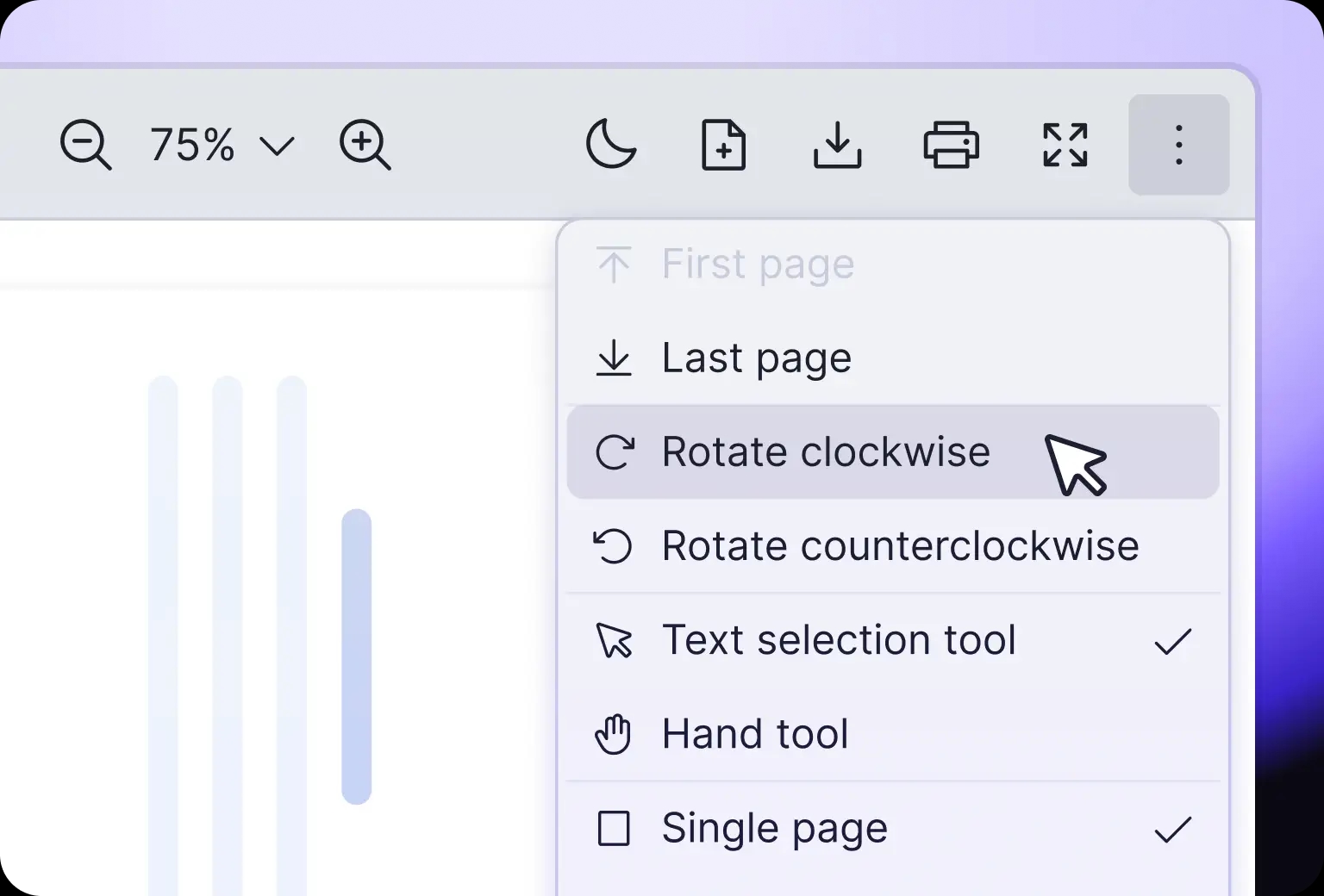Enter fullscreen with the expand arrows icon
The width and height of the screenshot is (1324, 896).
1065,144
